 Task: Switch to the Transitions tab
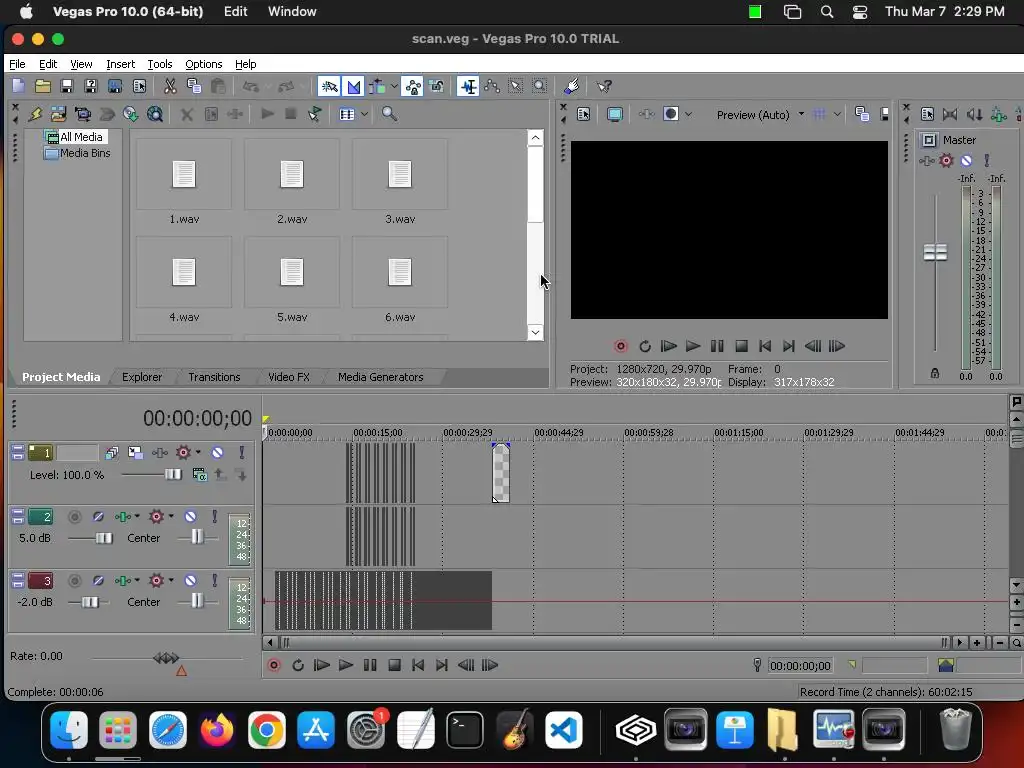pos(214,377)
